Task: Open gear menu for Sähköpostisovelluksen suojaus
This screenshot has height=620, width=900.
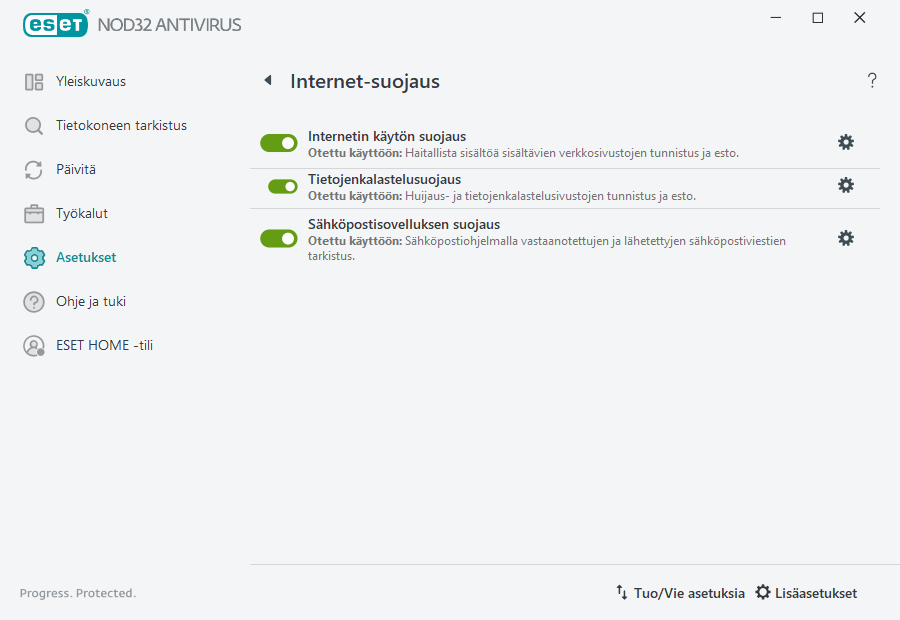Action: point(846,238)
